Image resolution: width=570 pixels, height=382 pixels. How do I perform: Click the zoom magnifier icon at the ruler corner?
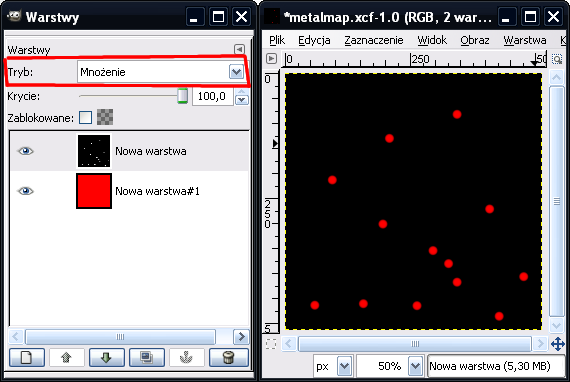(x=557, y=59)
